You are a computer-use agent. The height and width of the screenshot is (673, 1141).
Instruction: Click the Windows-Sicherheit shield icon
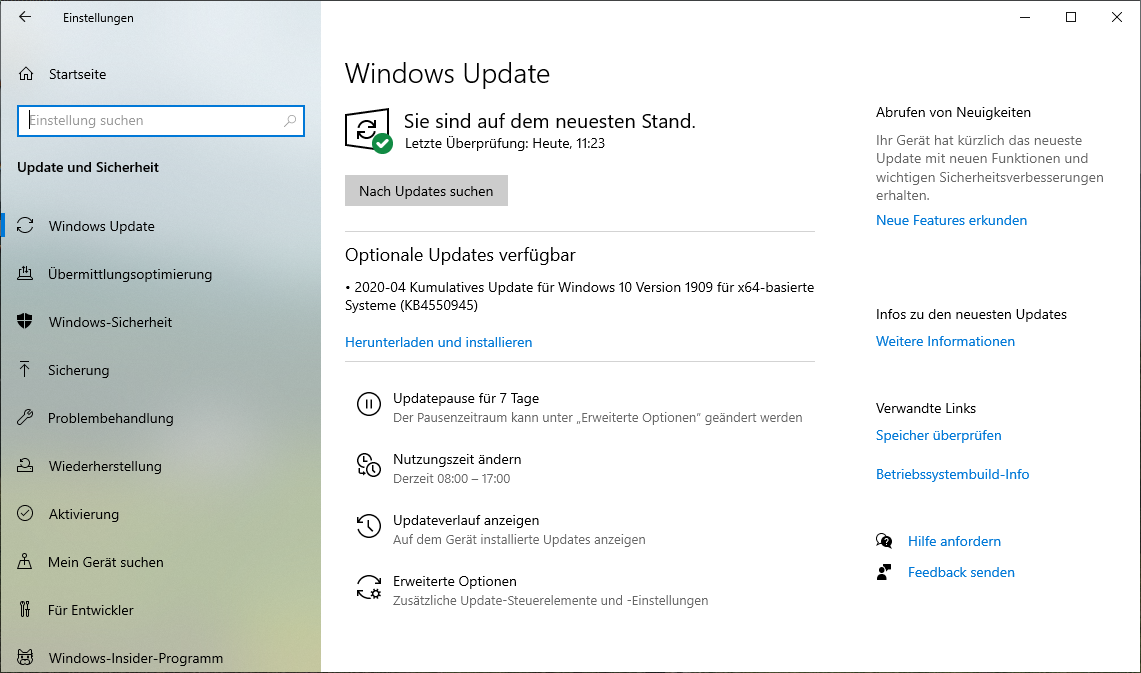coord(25,322)
